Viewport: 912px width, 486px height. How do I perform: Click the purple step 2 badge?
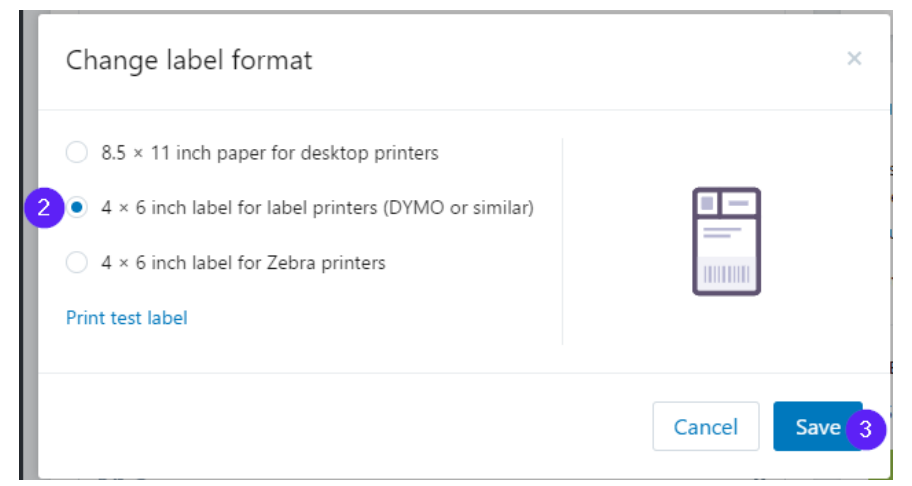(44, 208)
